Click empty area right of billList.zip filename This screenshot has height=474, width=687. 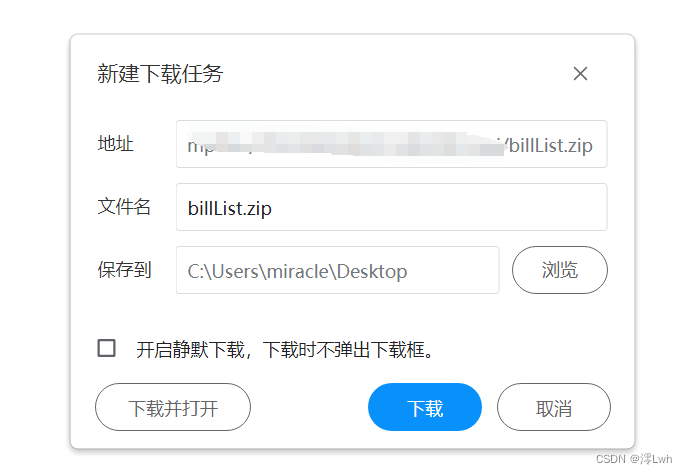(438, 207)
